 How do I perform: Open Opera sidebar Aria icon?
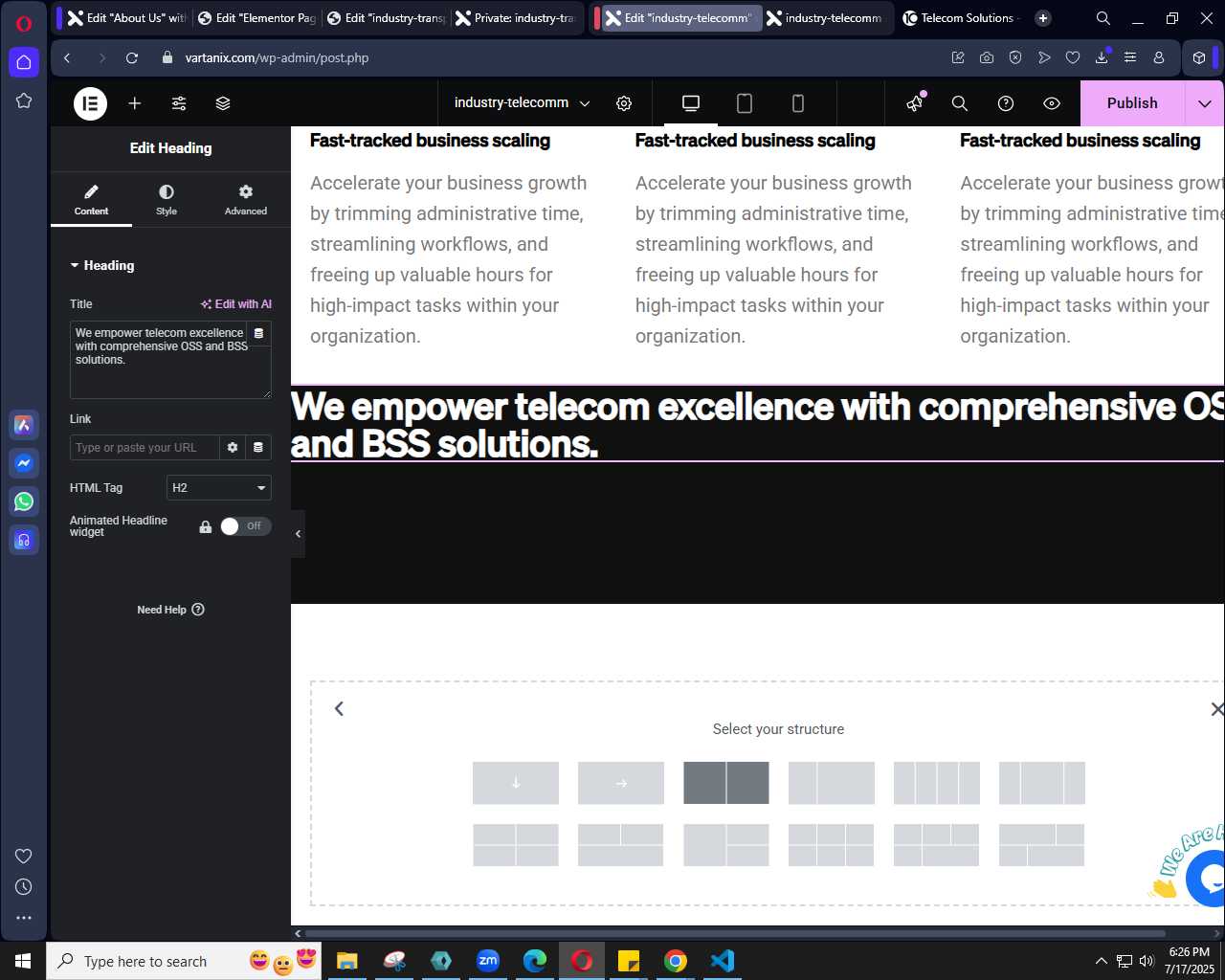tap(24, 425)
